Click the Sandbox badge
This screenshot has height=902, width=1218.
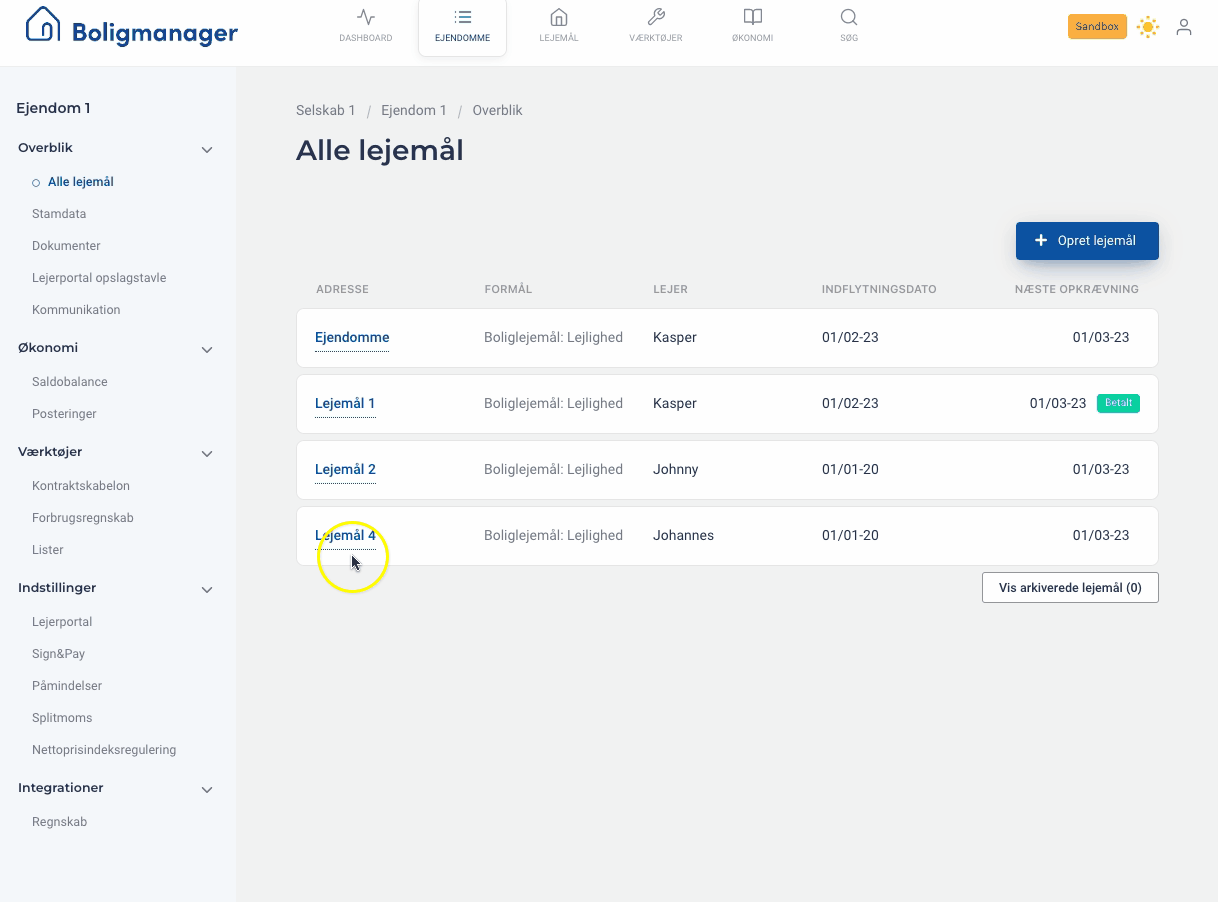click(x=1097, y=27)
